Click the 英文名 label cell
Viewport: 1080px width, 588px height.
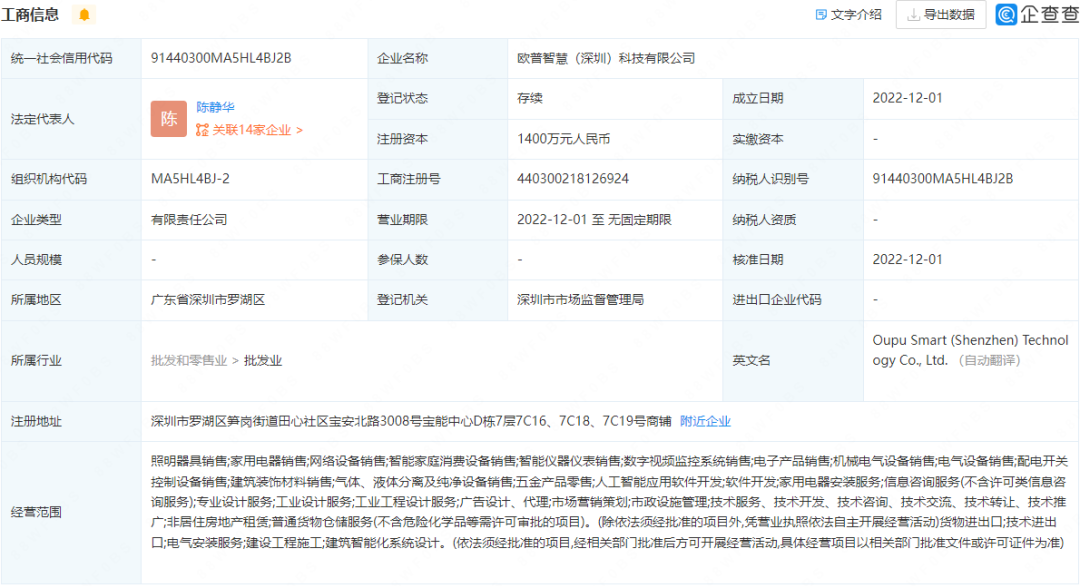(793, 360)
